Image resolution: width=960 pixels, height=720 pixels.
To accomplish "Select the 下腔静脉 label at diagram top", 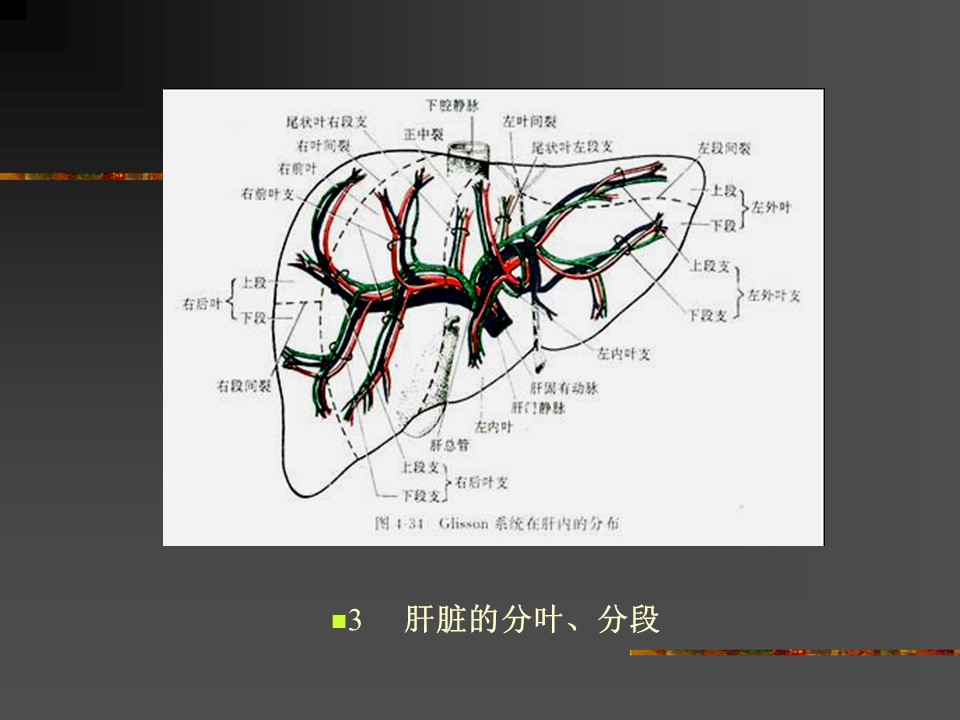I will click(452, 103).
